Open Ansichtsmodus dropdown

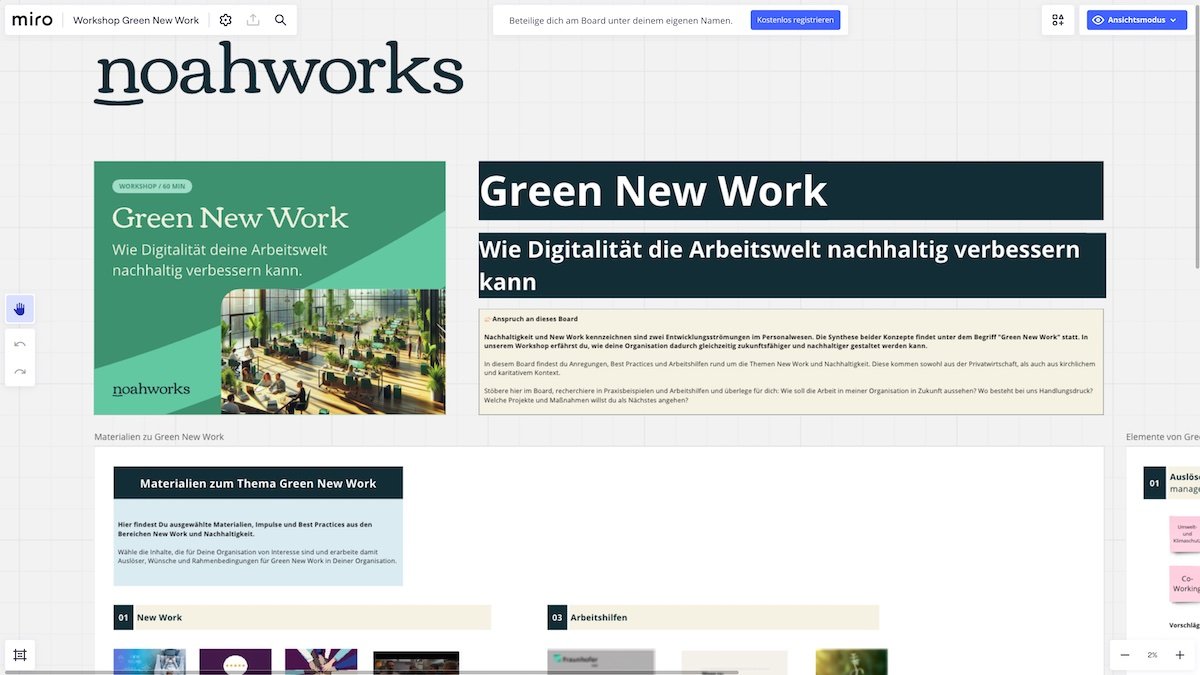[1137, 20]
